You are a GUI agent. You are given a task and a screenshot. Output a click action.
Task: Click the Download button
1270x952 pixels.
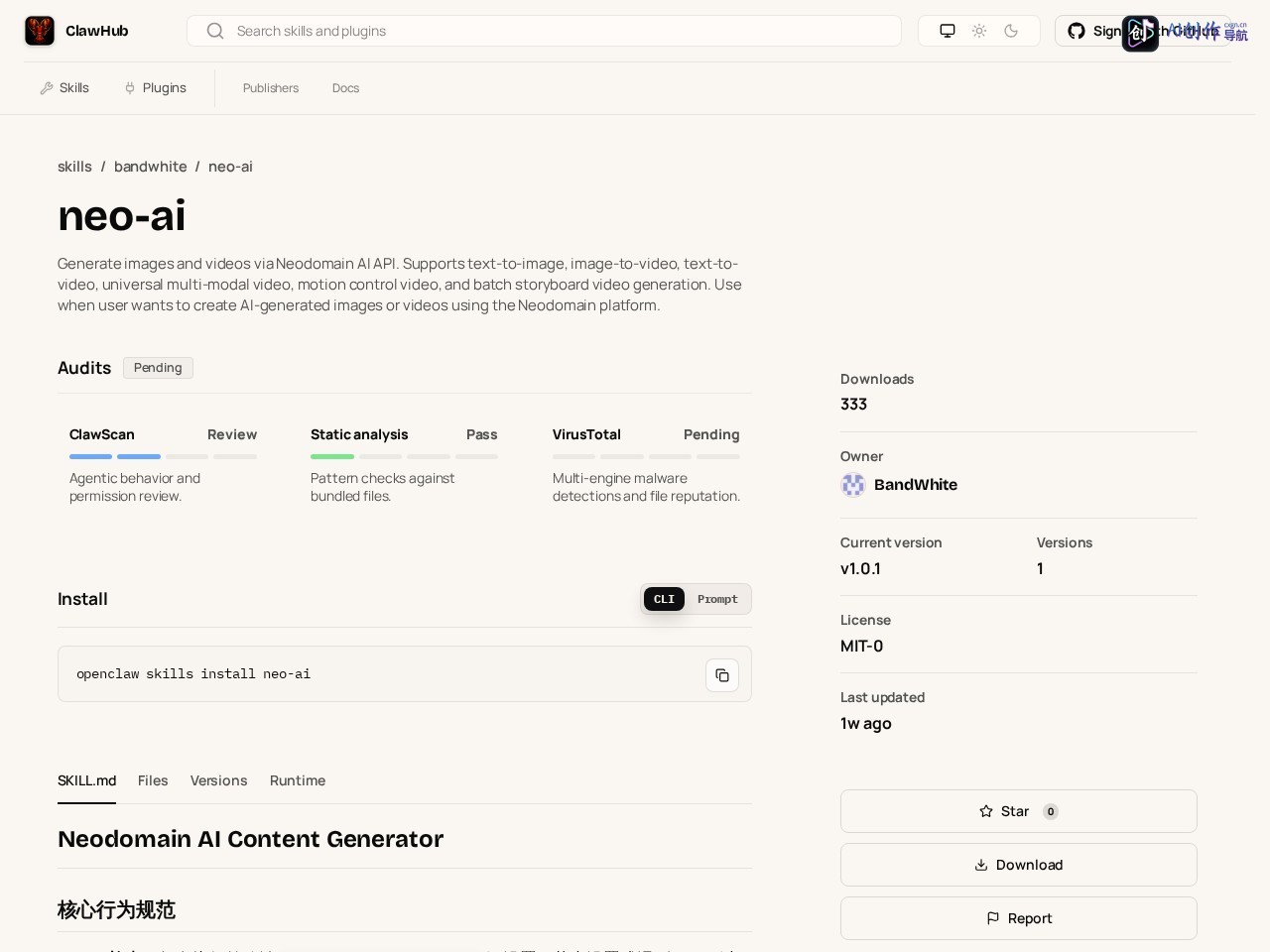click(1019, 865)
